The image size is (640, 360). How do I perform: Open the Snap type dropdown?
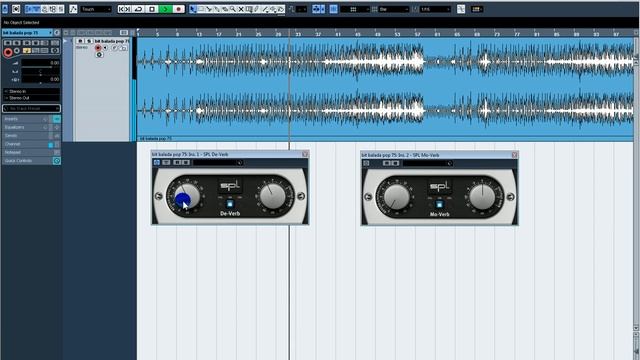pos(355,9)
